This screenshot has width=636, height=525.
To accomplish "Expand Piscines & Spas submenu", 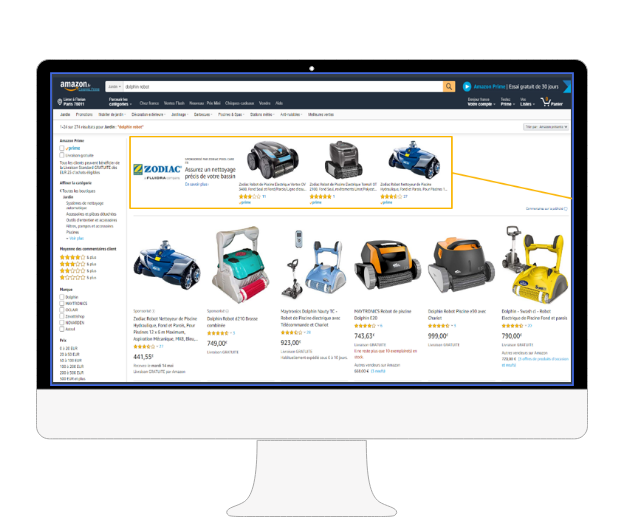I will 231,115.
